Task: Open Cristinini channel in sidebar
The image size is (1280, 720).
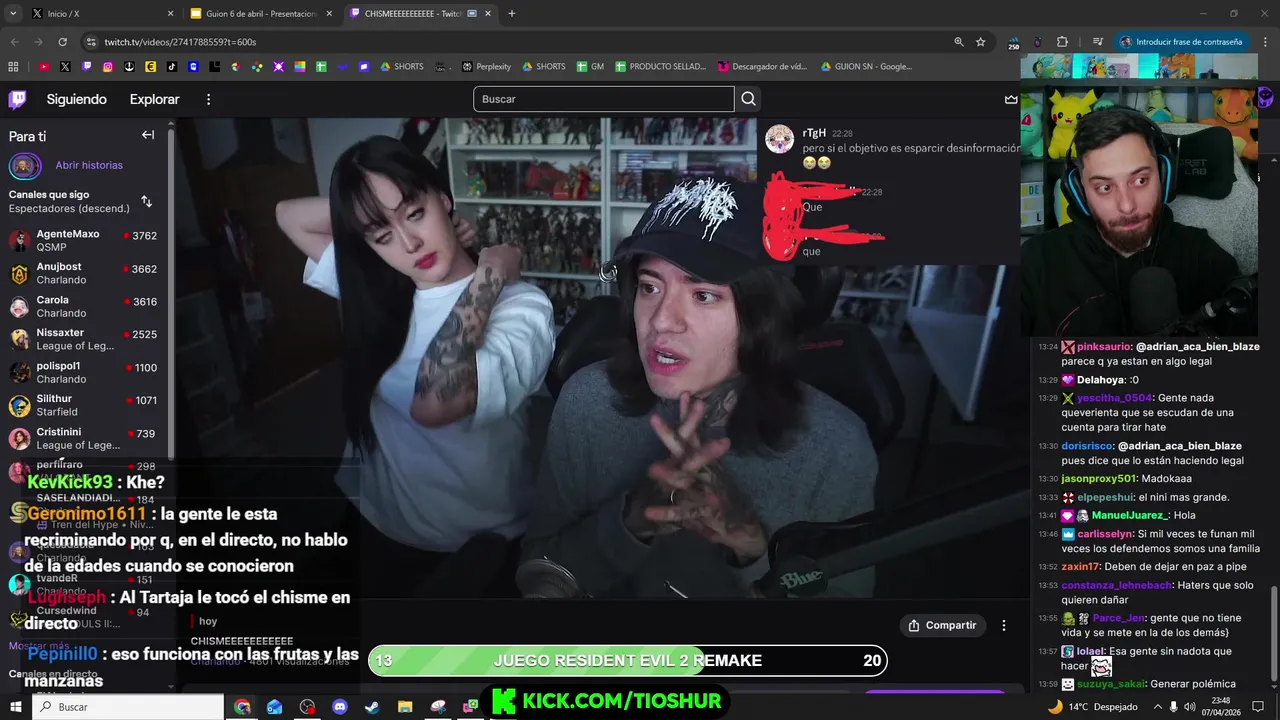Action: tap(83, 438)
